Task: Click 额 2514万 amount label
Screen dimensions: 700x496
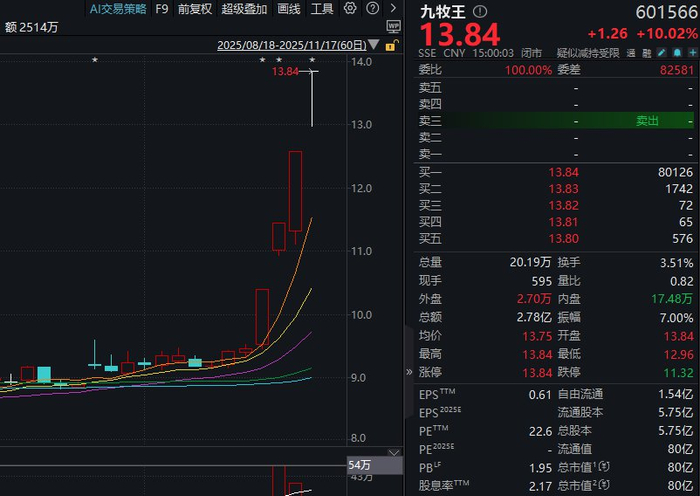Action: pyautogui.click(x=31, y=28)
